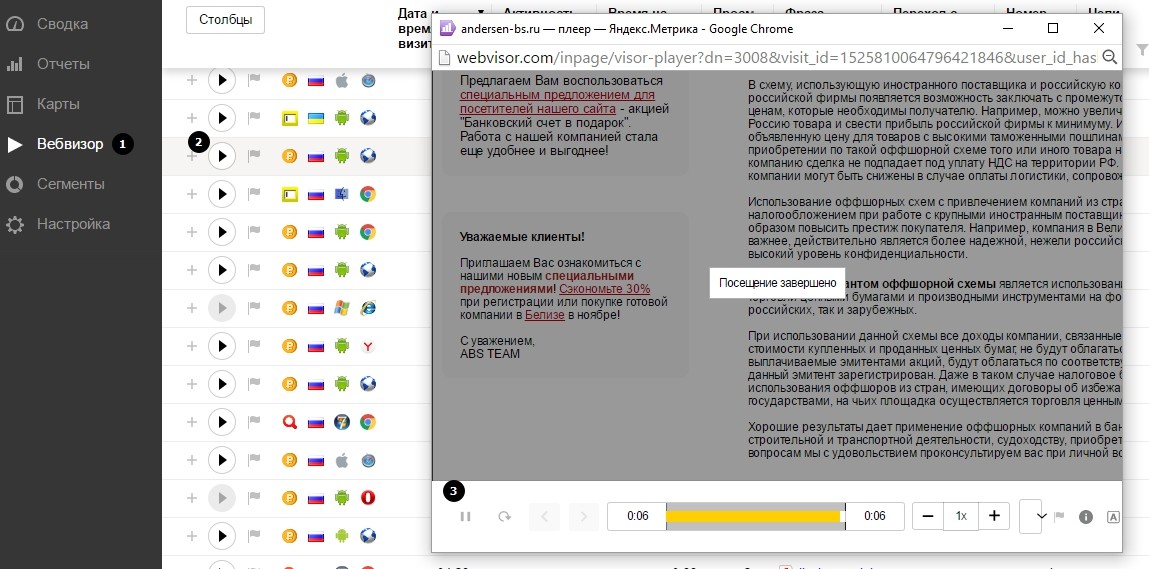This screenshot has height=569, width=1149.
Task: Replay the visit in the player
Action: click(504, 516)
